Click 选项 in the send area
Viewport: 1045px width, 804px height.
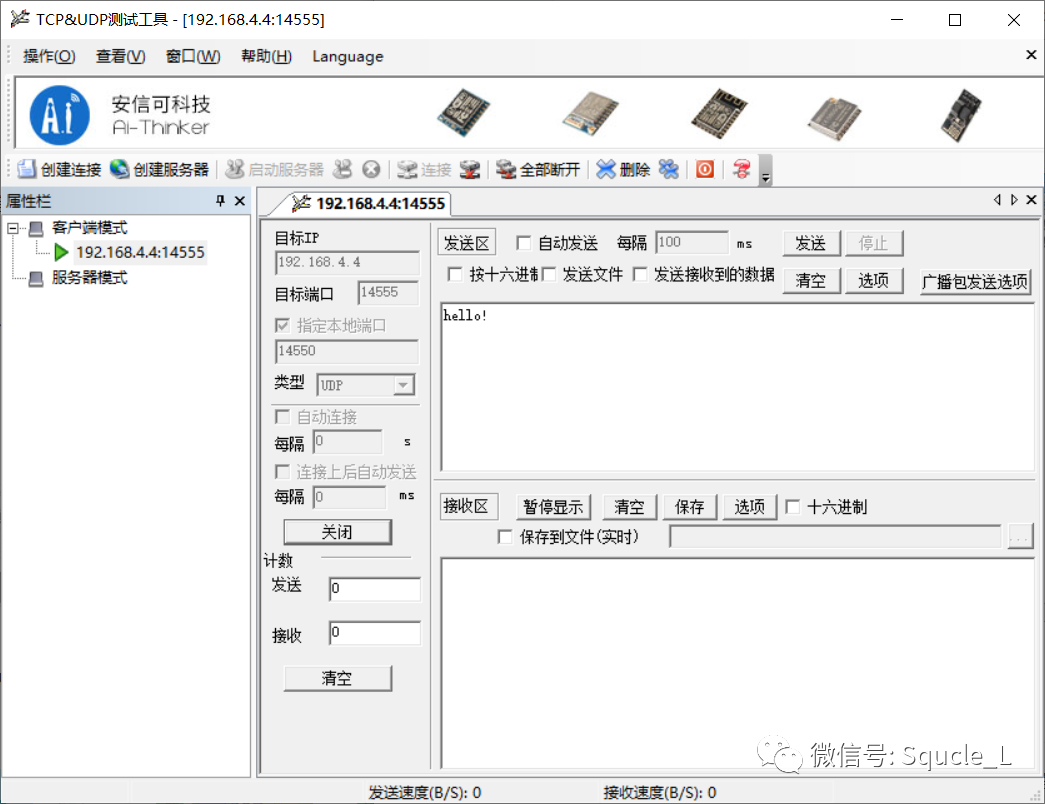click(x=874, y=280)
